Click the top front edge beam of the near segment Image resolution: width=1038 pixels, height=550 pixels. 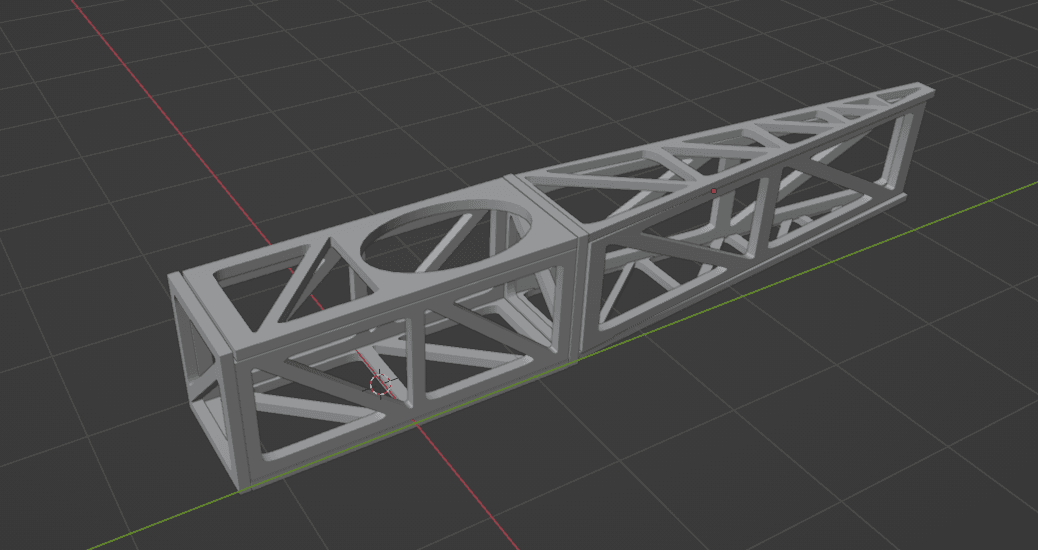(x=400, y=300)
